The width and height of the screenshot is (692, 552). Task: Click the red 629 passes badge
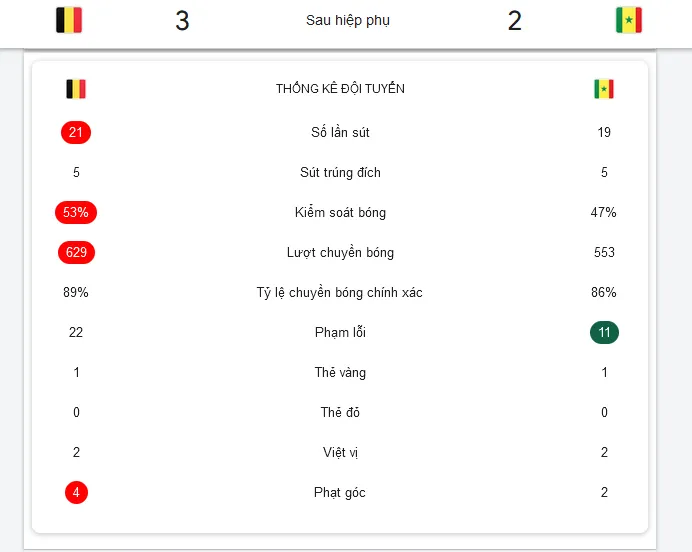(x=76, y=252)
